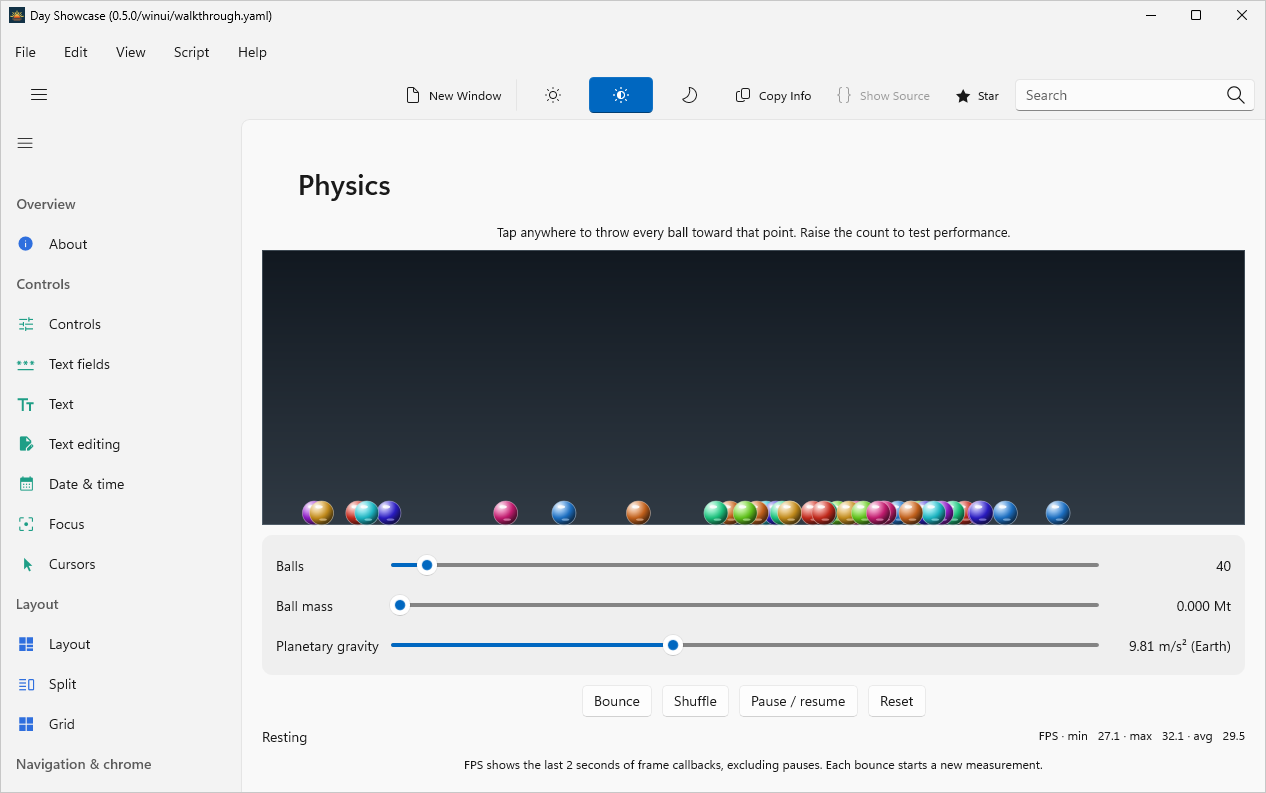Open the toolbar hamburger menu icon

pyautogui.click(x=39, y=95)
